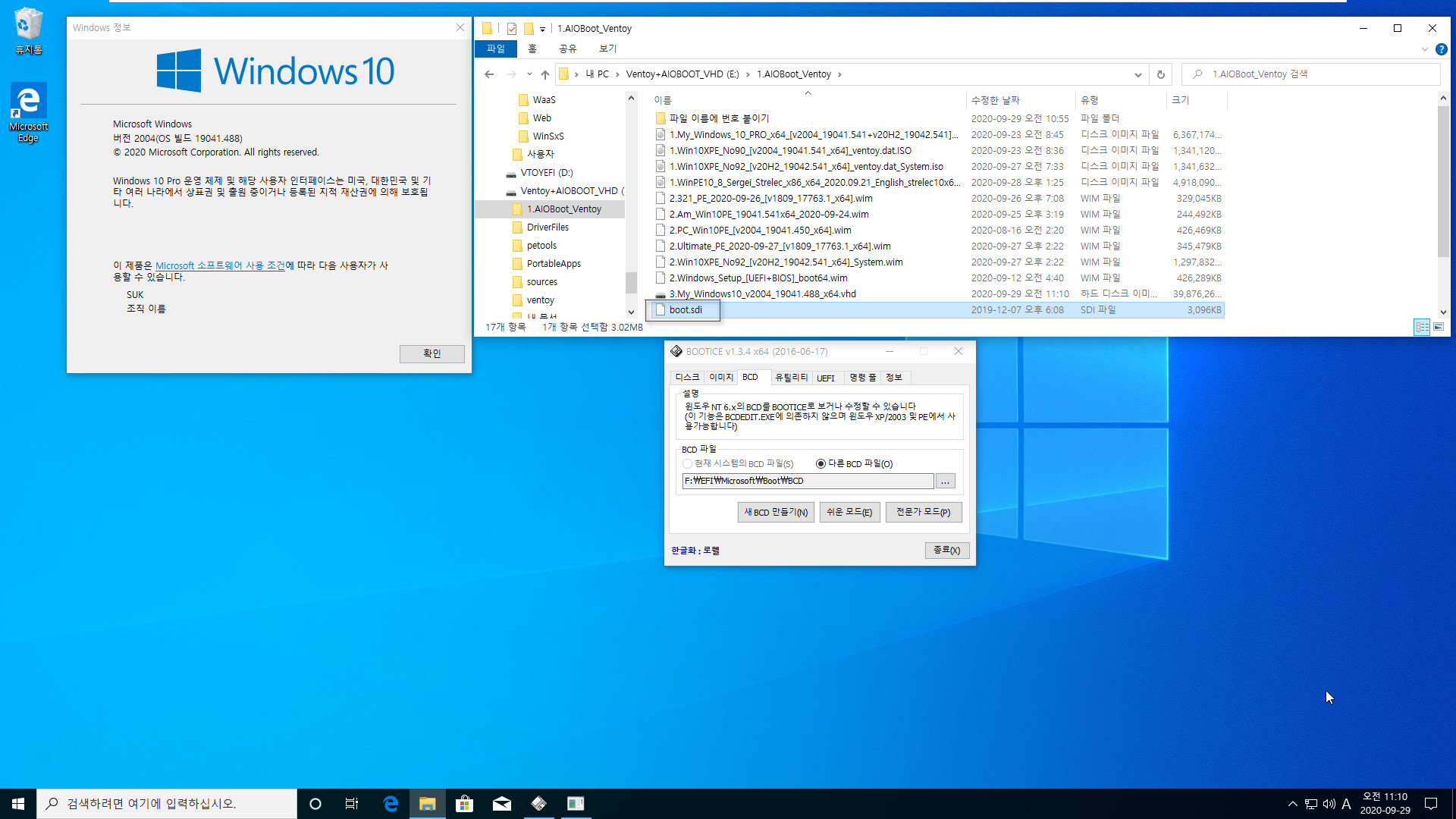Select 3.My_Windows10 vhd file
Screen dimensions: 1456x819
pos(762,294)
